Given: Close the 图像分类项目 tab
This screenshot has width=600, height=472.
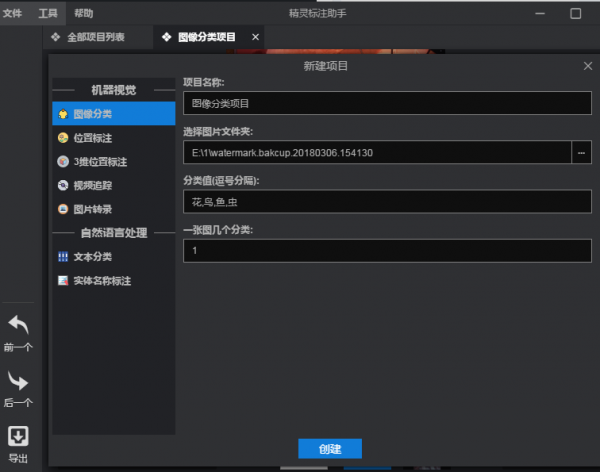Looking at the screenshot, I should [x=256, y=37].
